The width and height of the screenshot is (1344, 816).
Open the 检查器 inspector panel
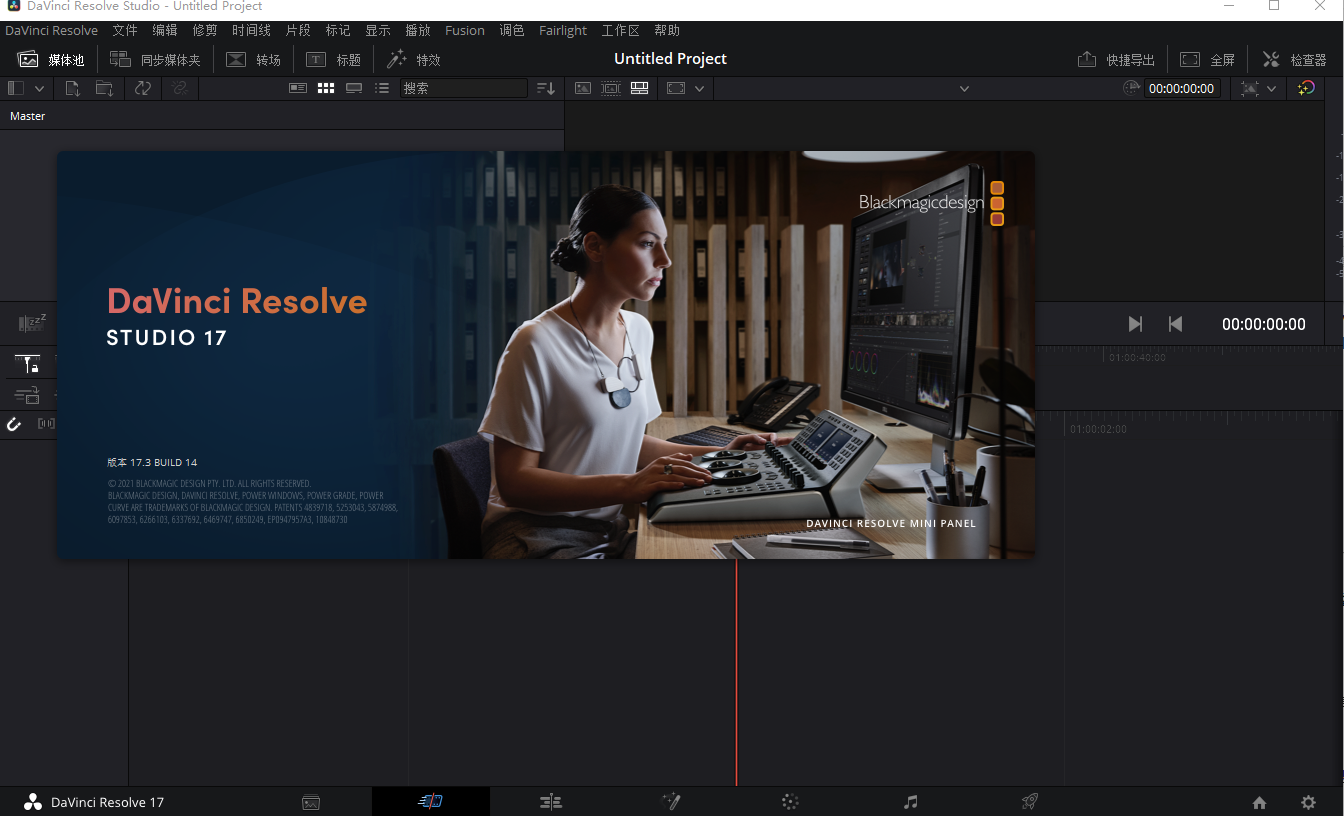[1294, 60]
